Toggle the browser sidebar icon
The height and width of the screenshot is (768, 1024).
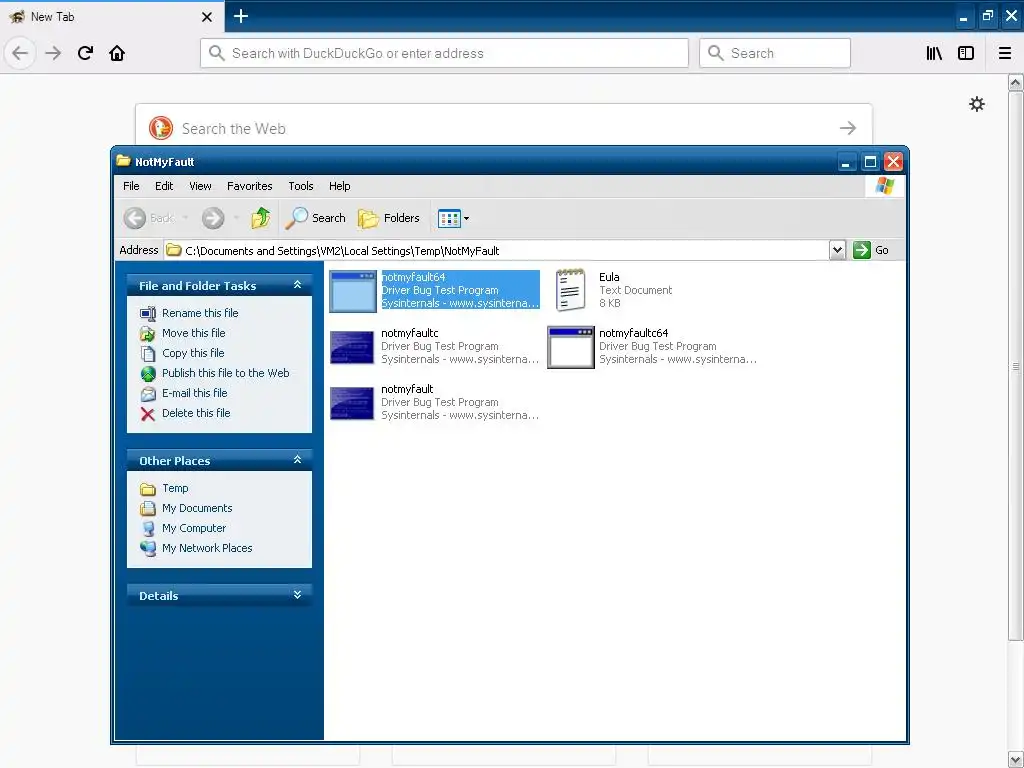click(966, 53)
